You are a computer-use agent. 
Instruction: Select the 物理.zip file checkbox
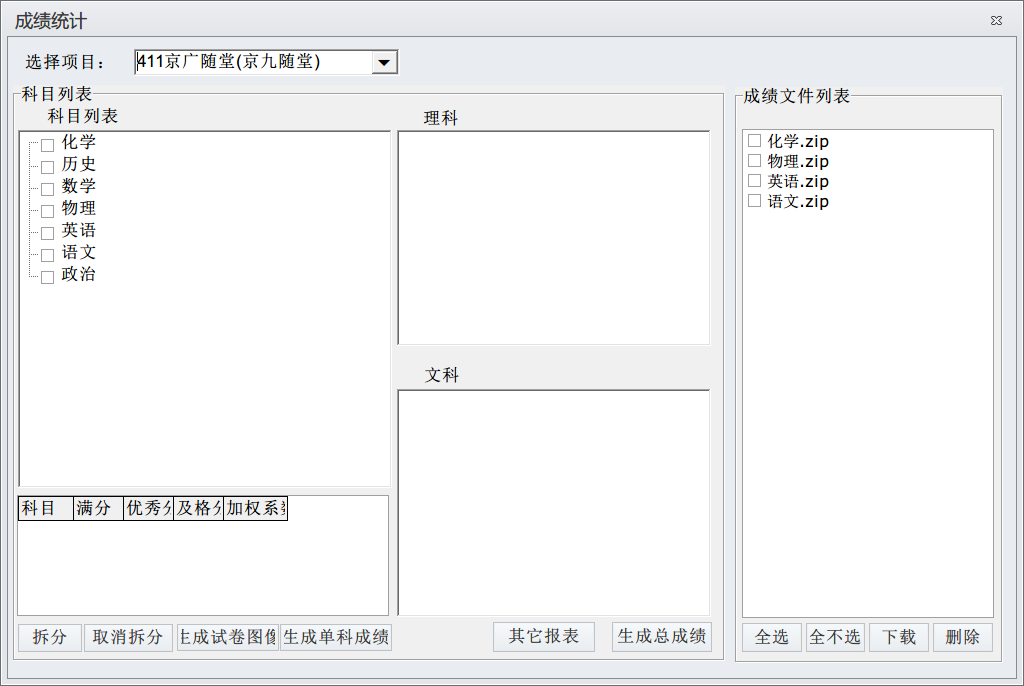(755, 161)
